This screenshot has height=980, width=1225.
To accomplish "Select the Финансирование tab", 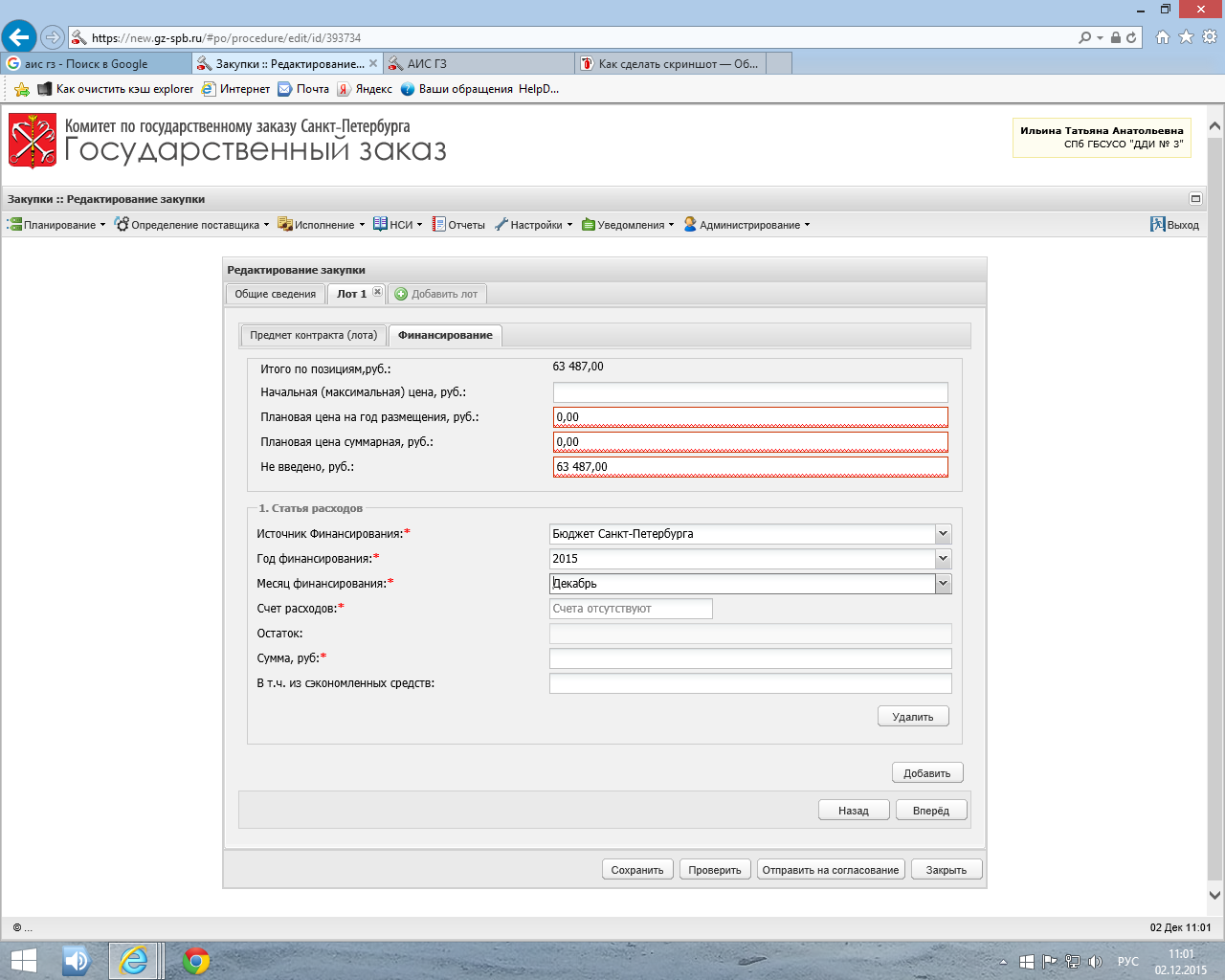I will click(446, 335).
